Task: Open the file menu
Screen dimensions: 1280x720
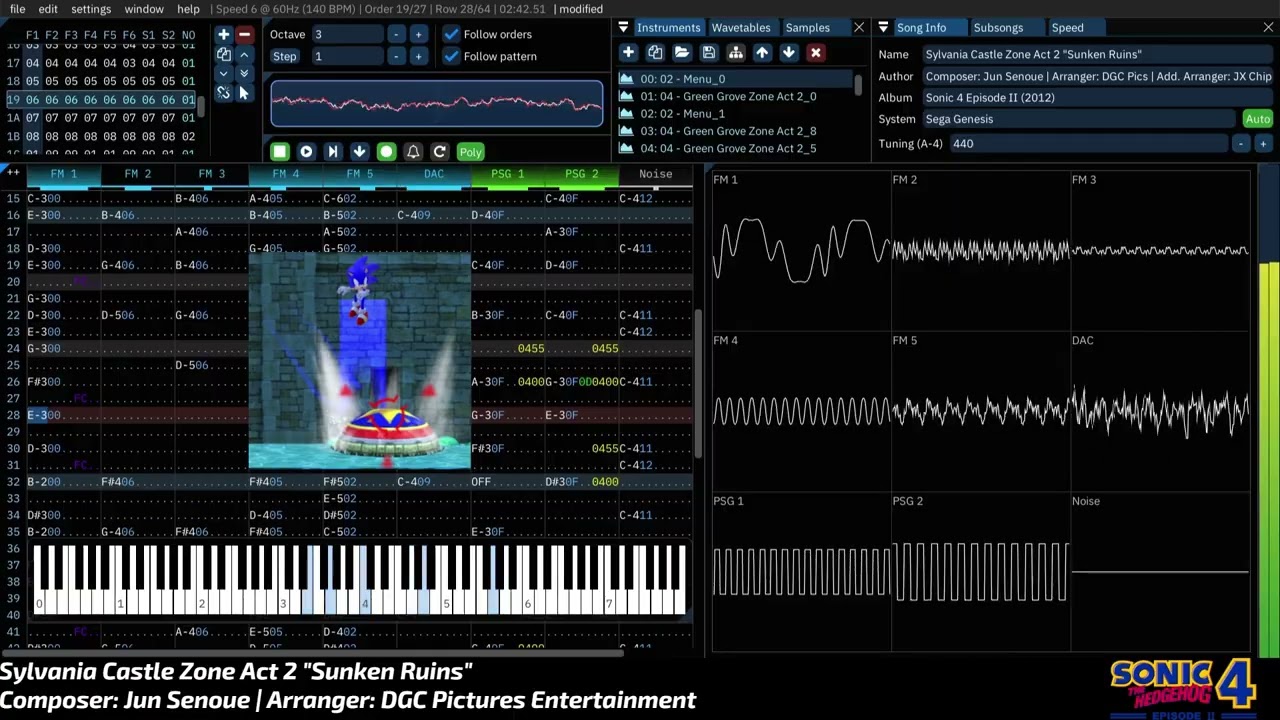Action: pyautogui.click(x=18, y=9)
